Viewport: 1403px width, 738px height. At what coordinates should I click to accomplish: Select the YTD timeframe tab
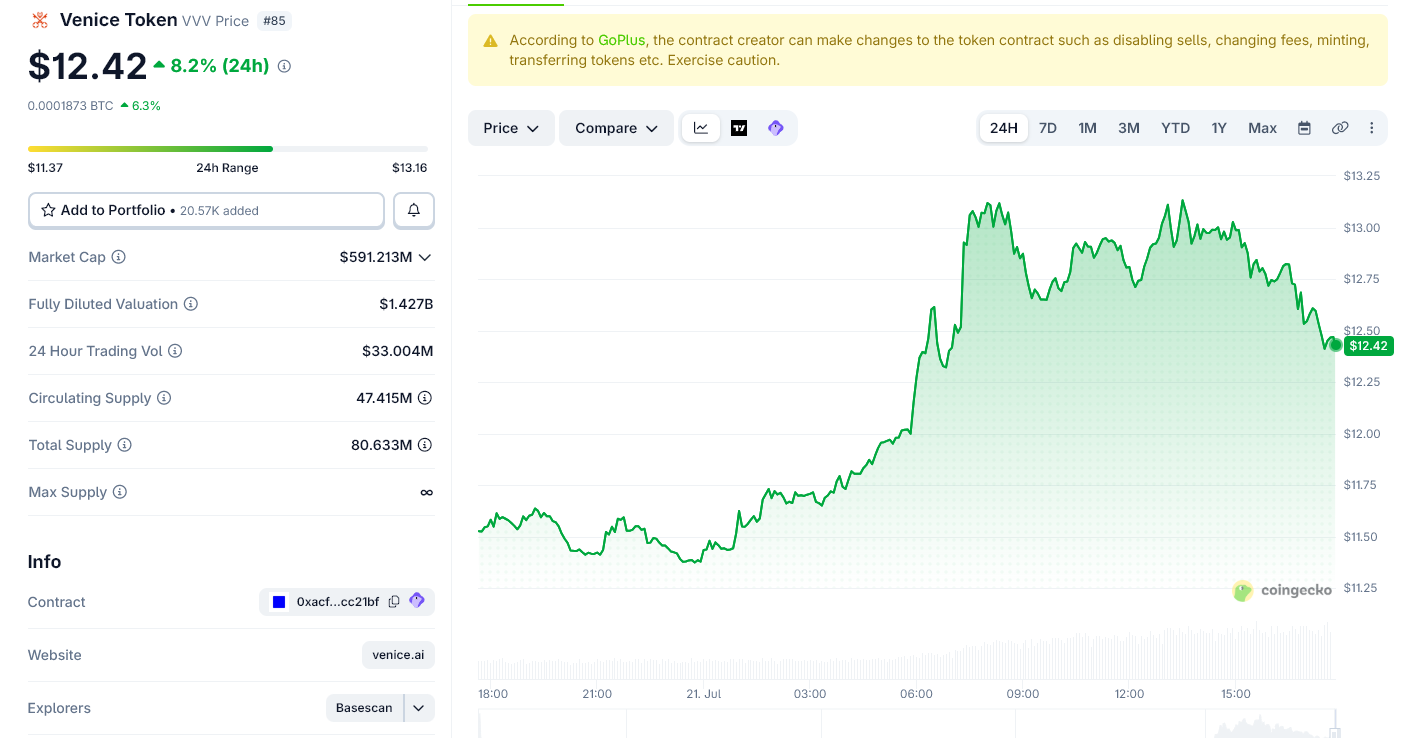[x=1176, y=128]
